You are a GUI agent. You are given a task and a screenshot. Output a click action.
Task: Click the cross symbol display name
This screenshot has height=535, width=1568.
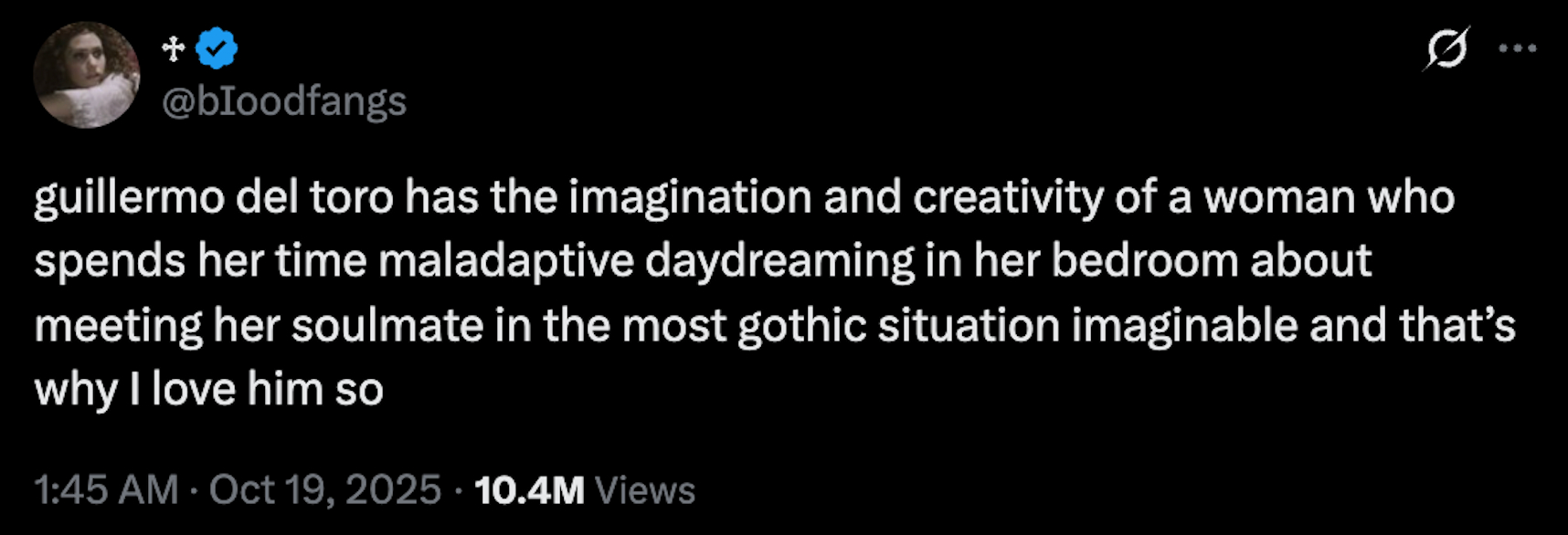173,48
